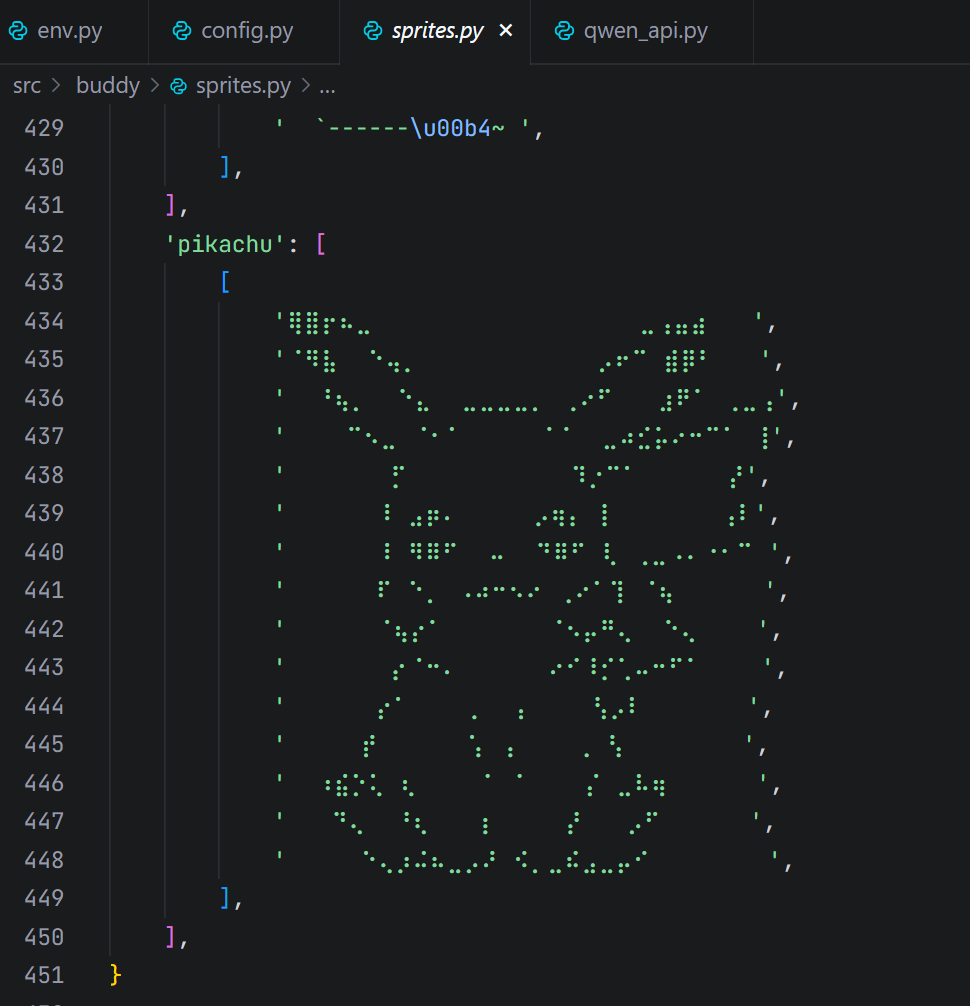Click the chevron after buddy in breadcrumb
This screenshot has height=1006, width=970.
pyautogui.click(x=155, y=85)
